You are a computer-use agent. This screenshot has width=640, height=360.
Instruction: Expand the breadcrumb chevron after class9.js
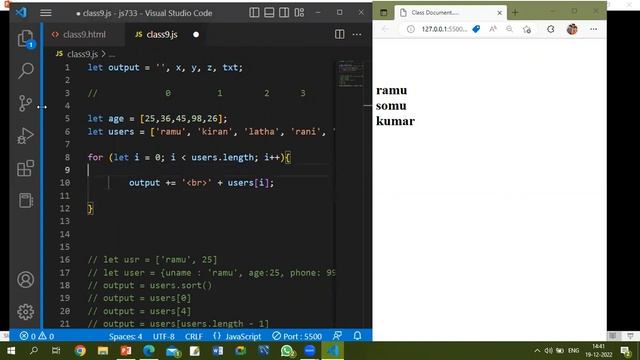(104, 54)
